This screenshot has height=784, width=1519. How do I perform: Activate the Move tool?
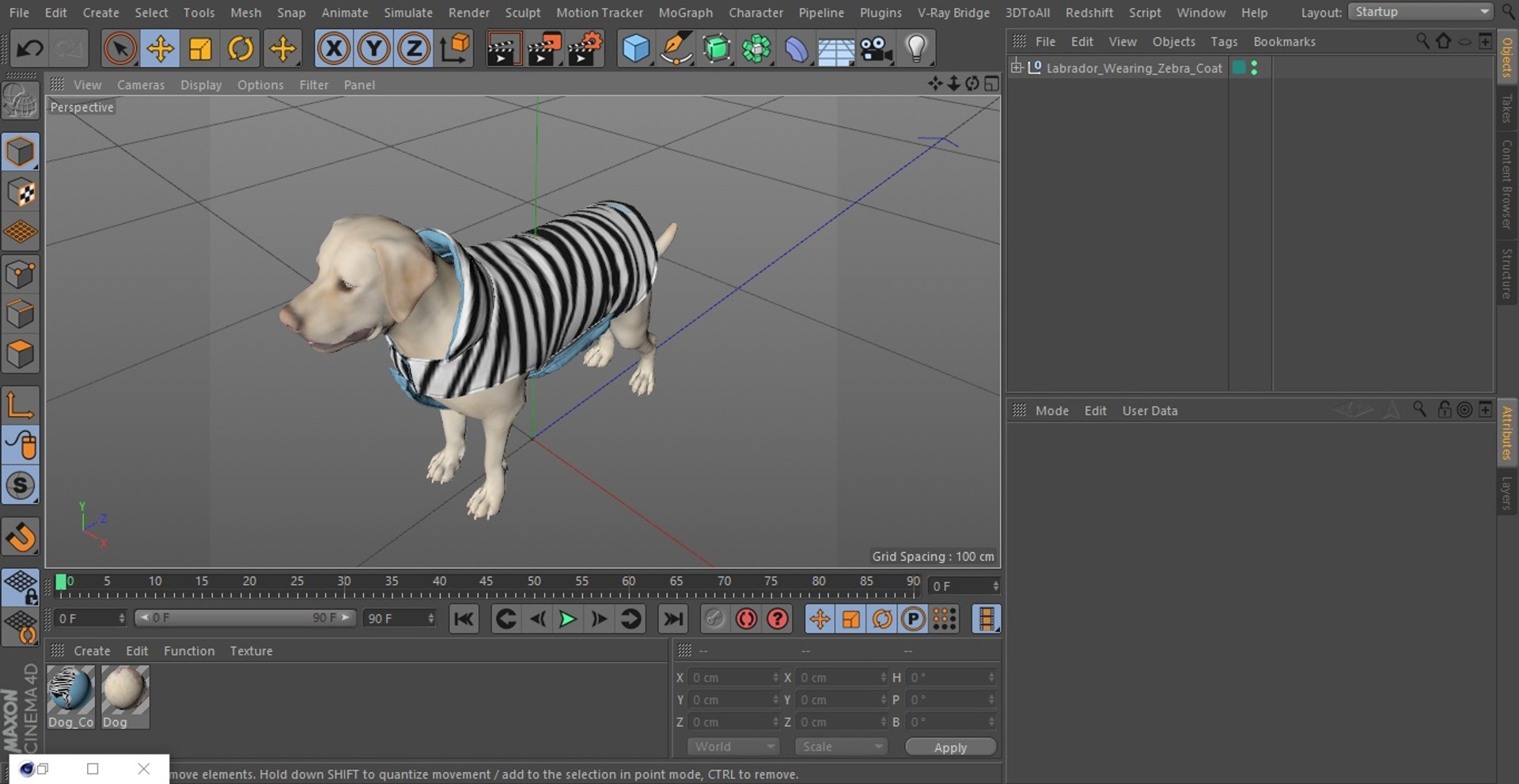tap(160, 49)
